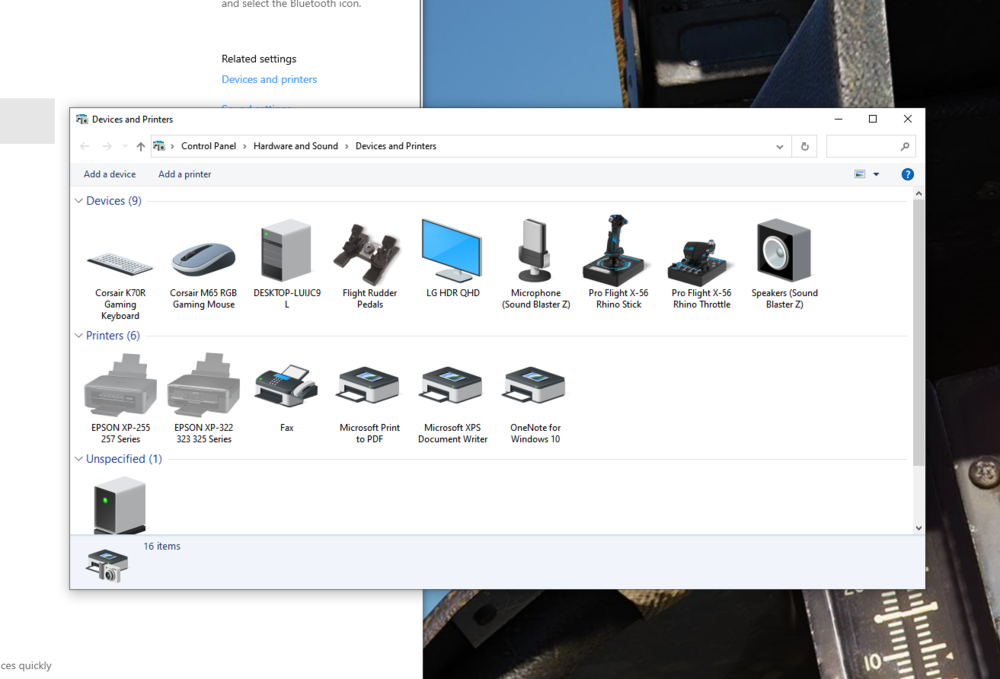1000x679 pixels.
Task: Collapse the Printers (6) group
Action: (x=78, y=335)
